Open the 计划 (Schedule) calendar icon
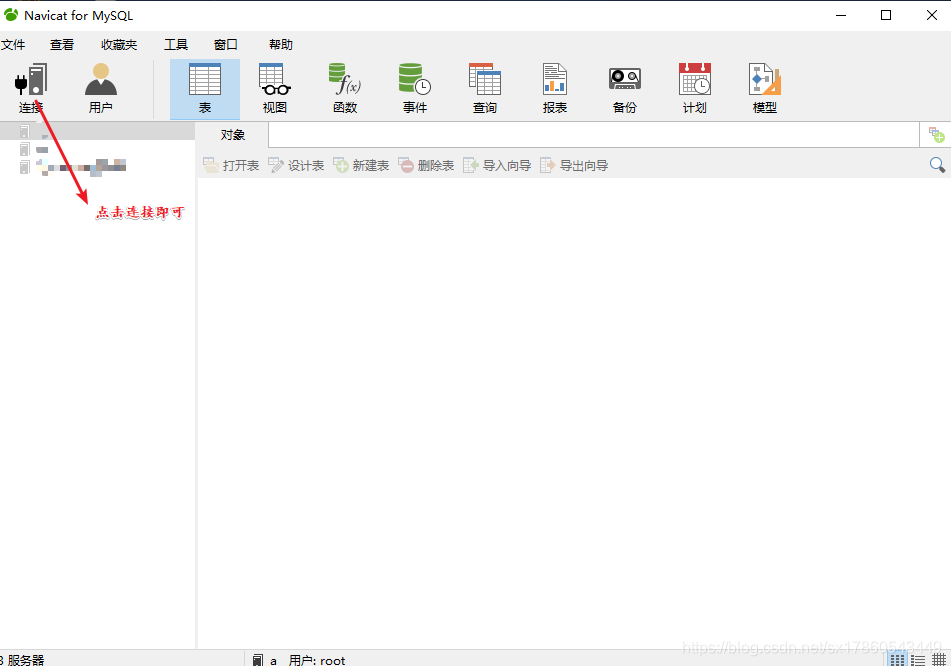This screenshot has height=666, width=951. click(x=694, y=88)
